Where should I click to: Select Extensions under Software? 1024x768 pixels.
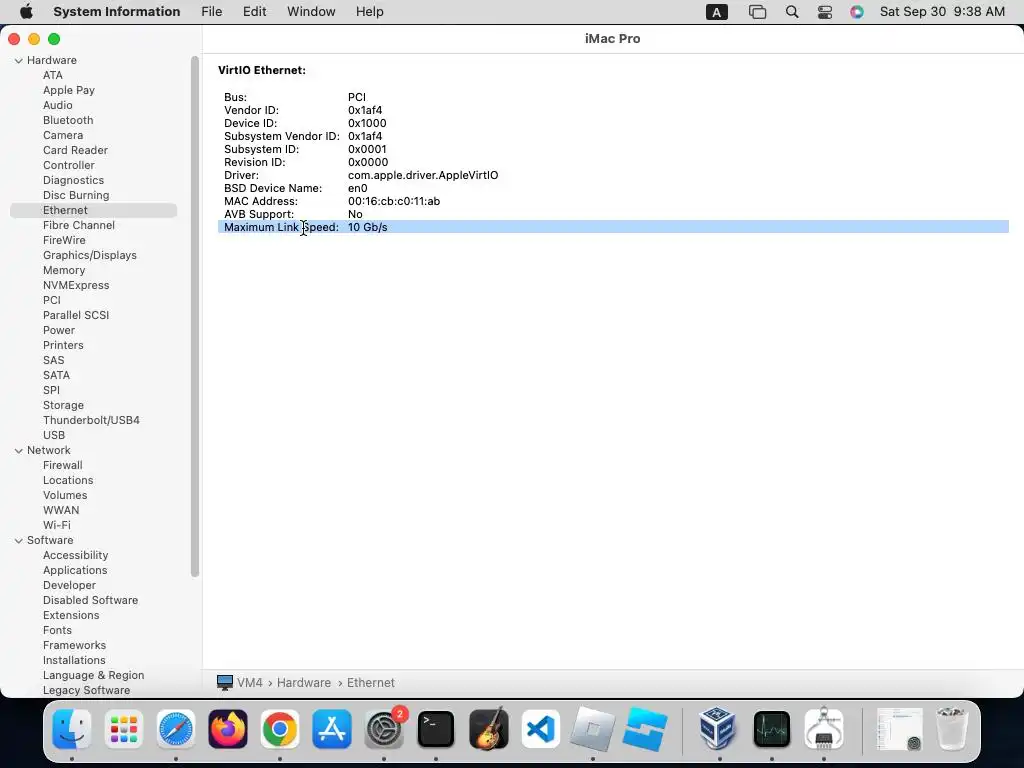(x=71, y=615)
